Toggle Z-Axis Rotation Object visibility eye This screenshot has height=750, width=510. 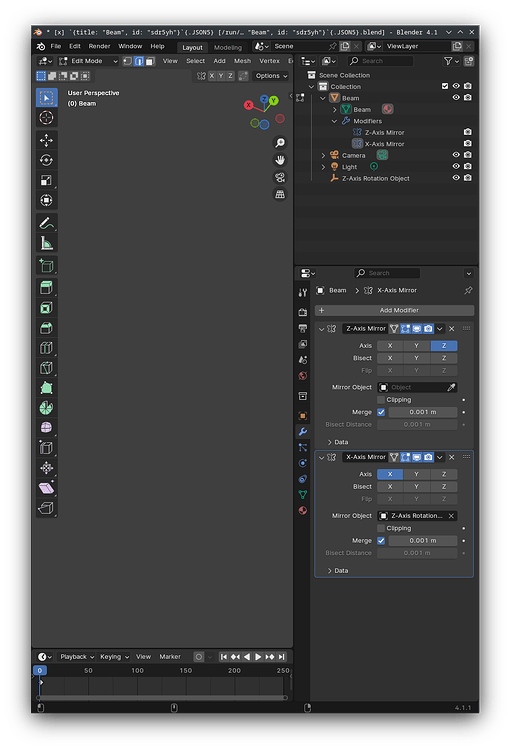click(x=456, y=178)
